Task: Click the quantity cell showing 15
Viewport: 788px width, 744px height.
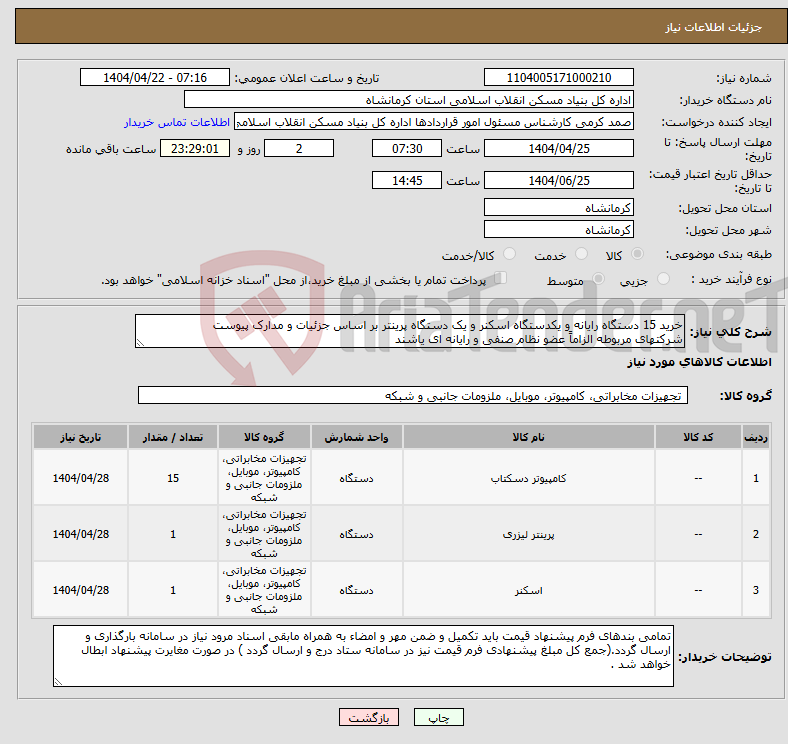Action: click(x=173, y=478)
